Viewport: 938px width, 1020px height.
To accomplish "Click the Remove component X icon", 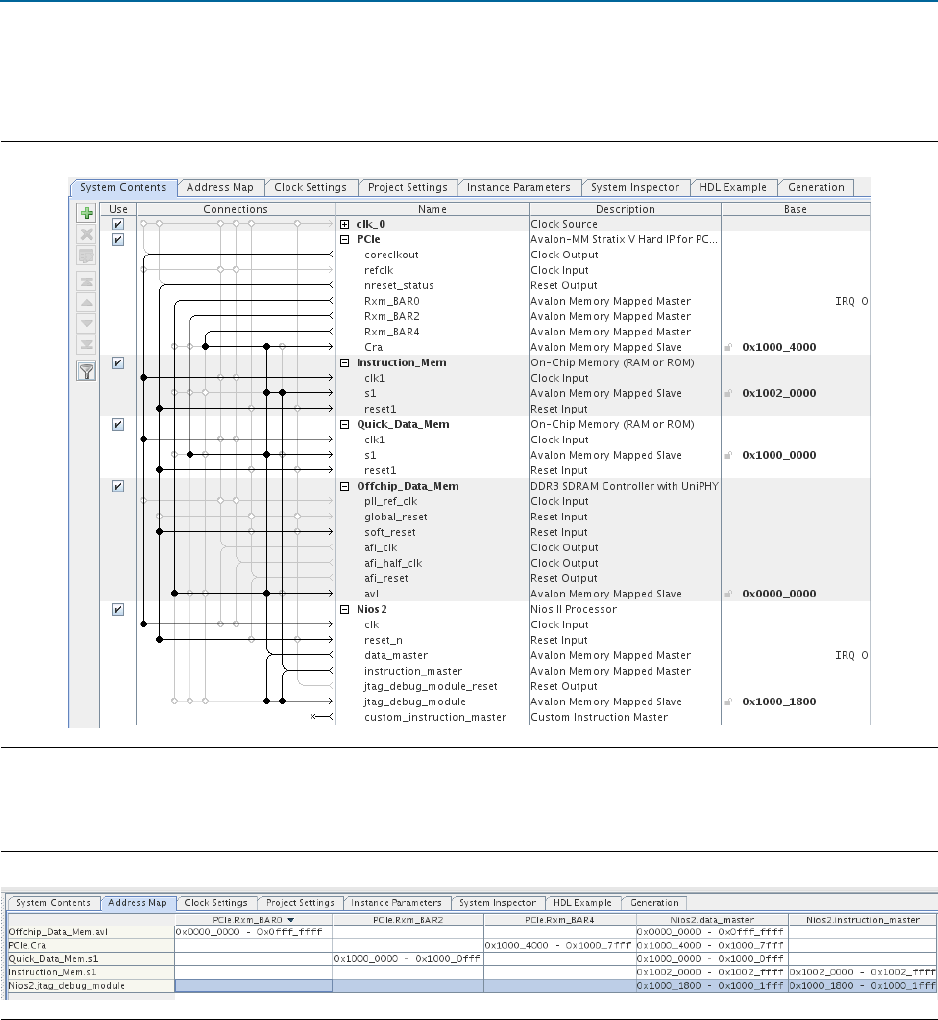I will 87,234.
